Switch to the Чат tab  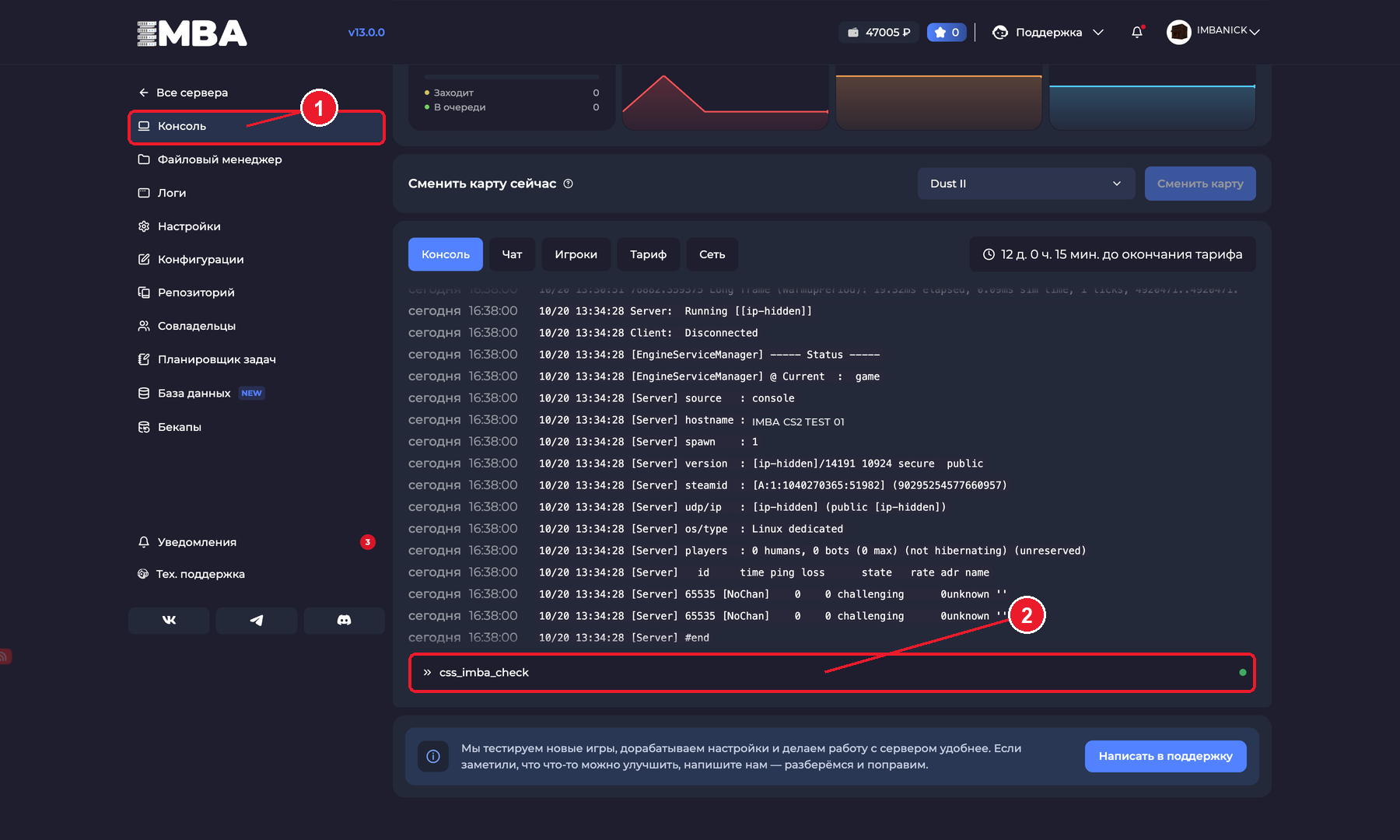click(x=512, y=254)
